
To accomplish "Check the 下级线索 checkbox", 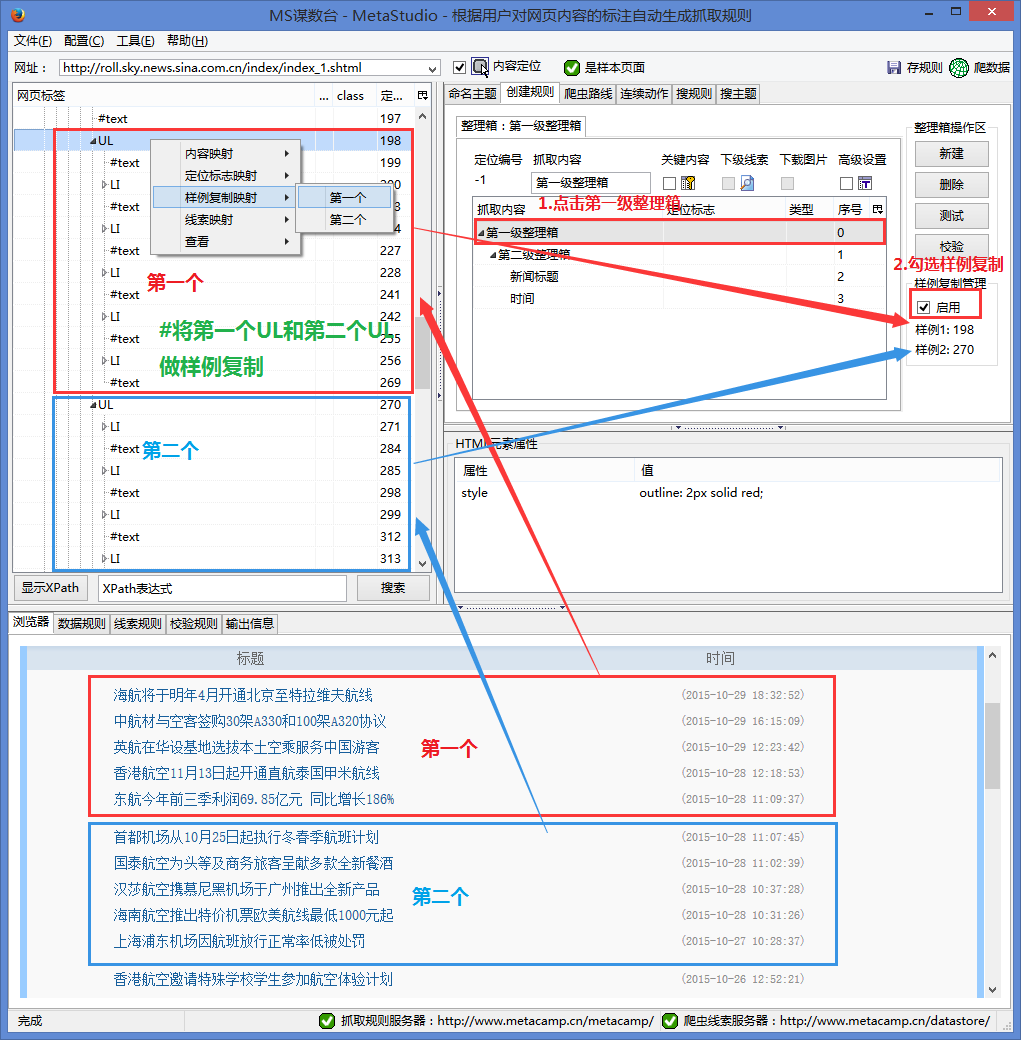I will 728,183.
